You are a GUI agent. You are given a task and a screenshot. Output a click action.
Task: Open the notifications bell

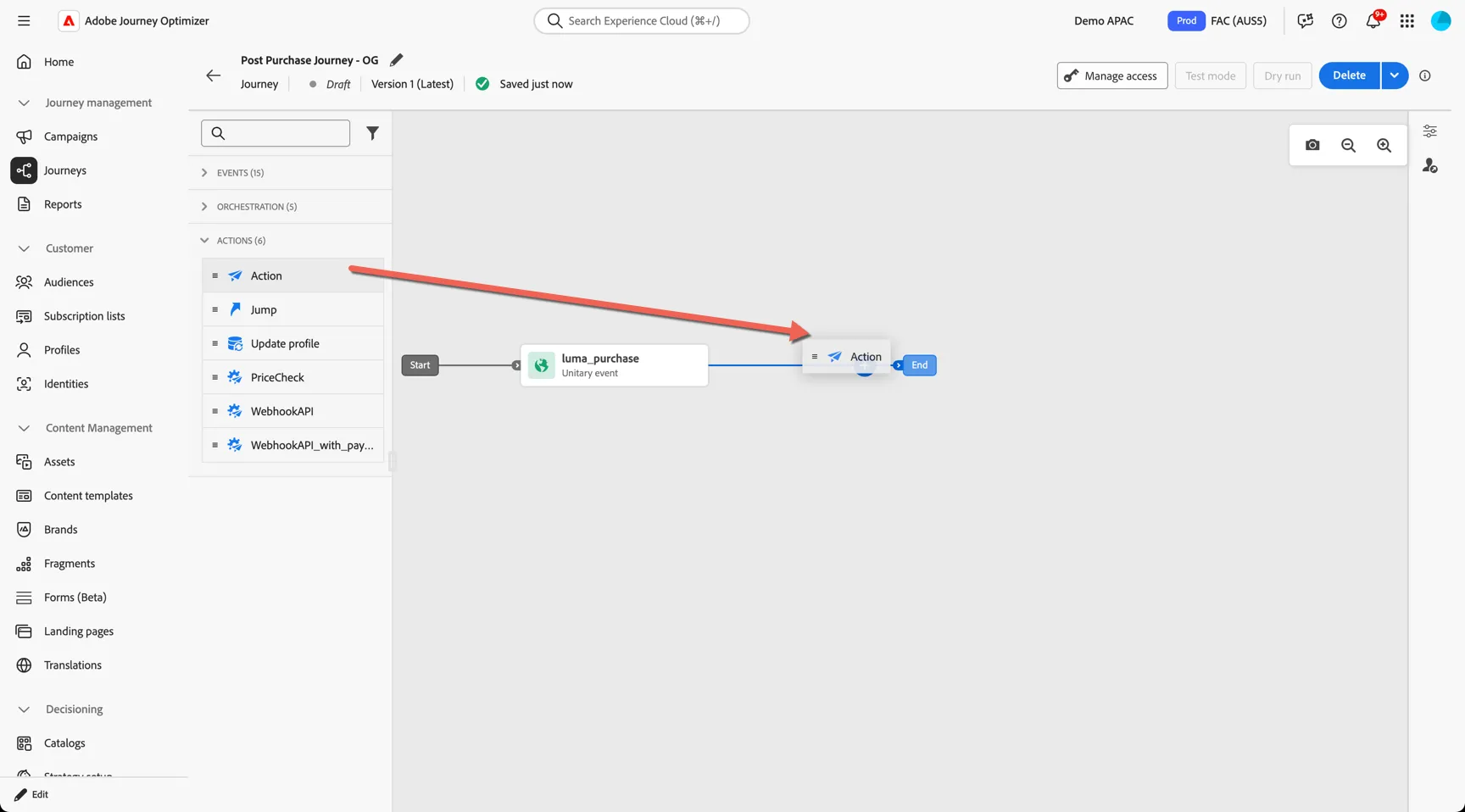(x=1373, y=21)
